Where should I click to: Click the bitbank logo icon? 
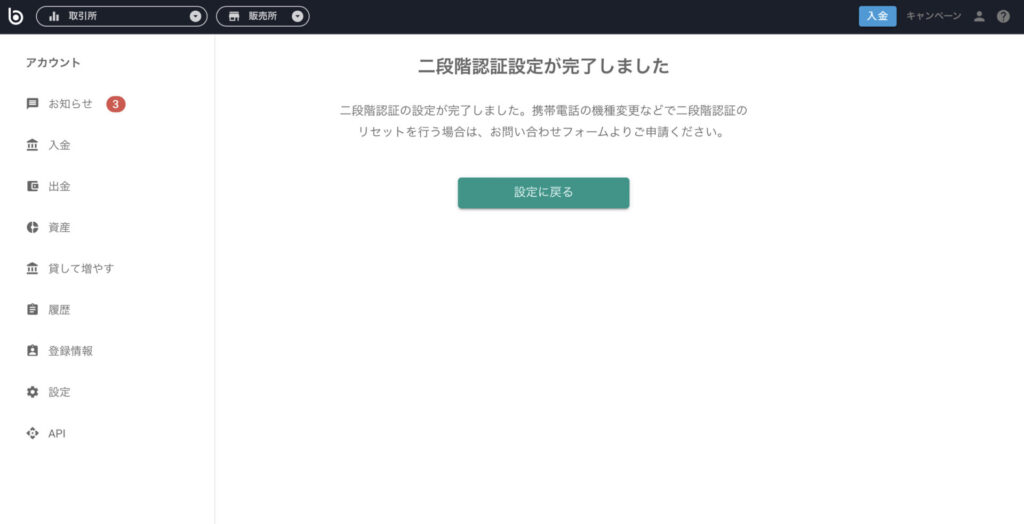click(x=15, y=16)
